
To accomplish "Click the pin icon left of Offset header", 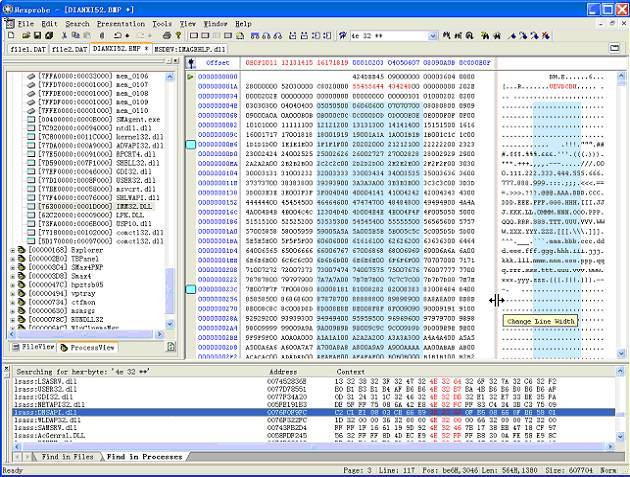I will [x=191, y=63].
